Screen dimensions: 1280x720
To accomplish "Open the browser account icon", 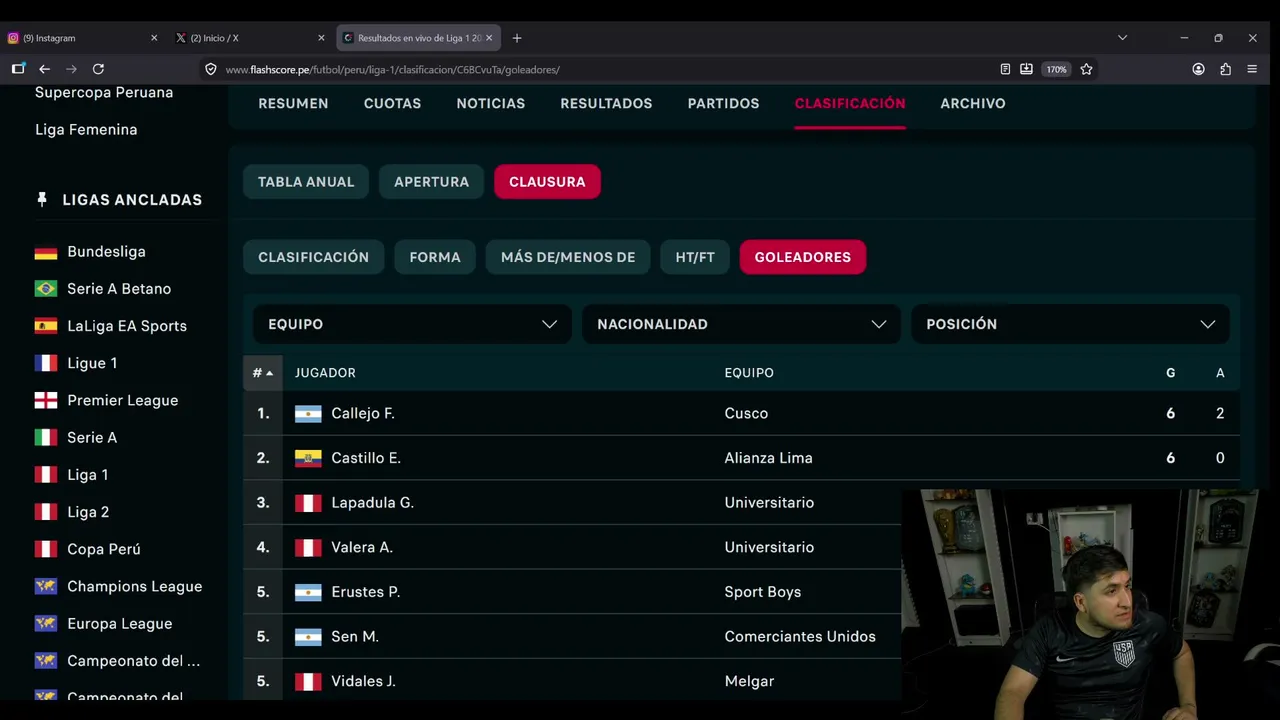I will tap(1198, 69).
